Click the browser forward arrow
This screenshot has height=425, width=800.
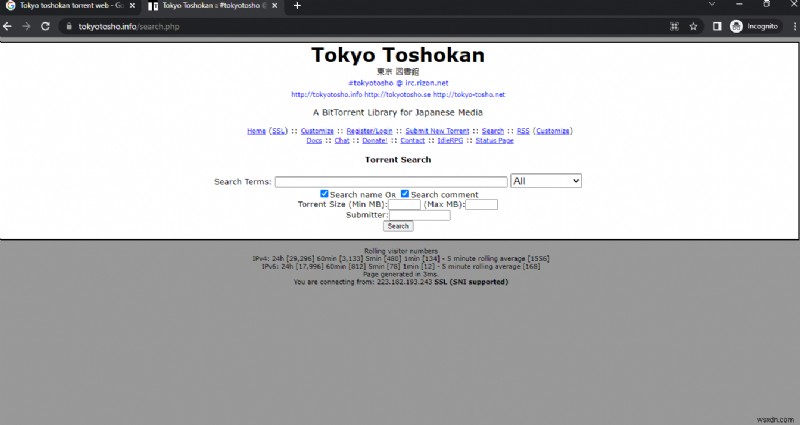[x=26, y=27]
